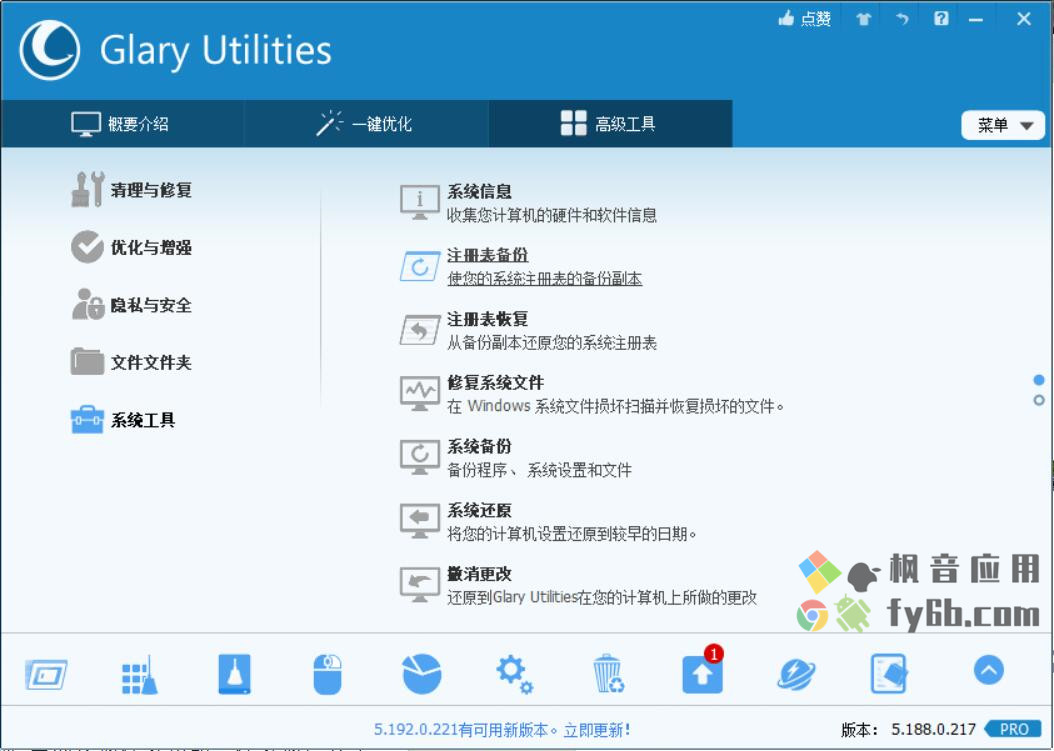Launch the 系统信息 tool

click(x=528, y=202)
